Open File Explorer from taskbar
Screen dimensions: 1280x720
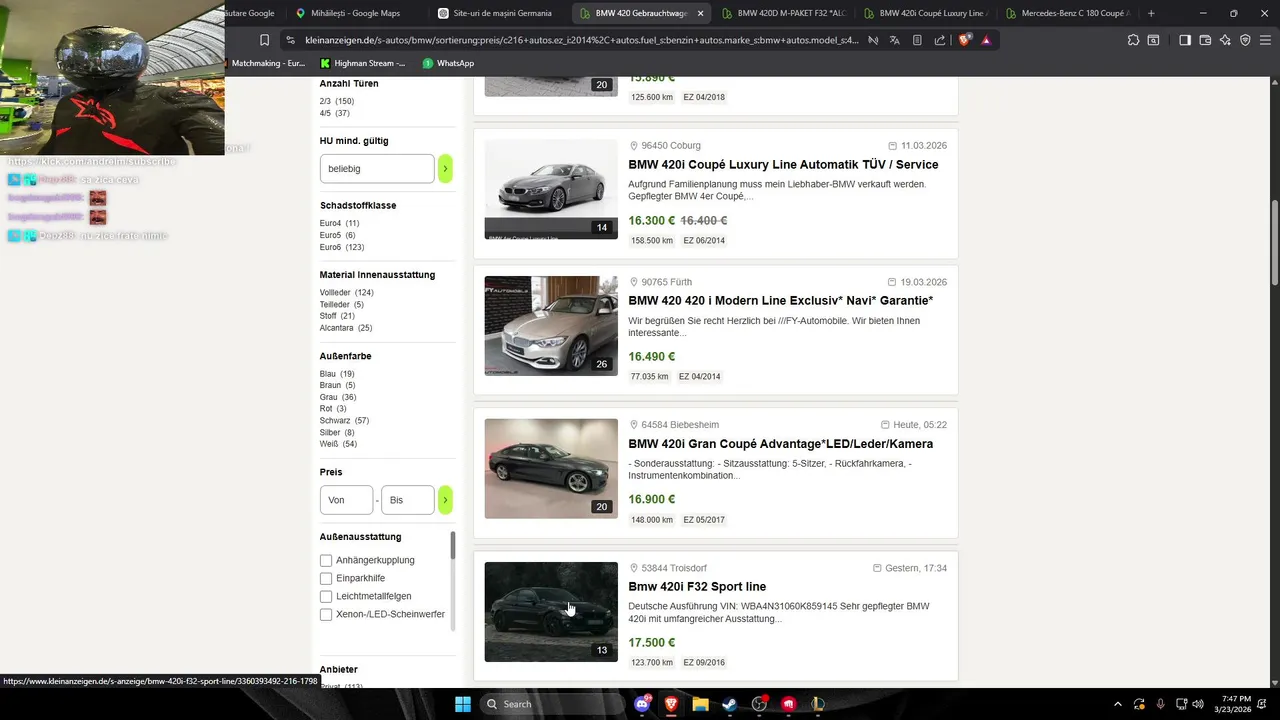(700, 704)
